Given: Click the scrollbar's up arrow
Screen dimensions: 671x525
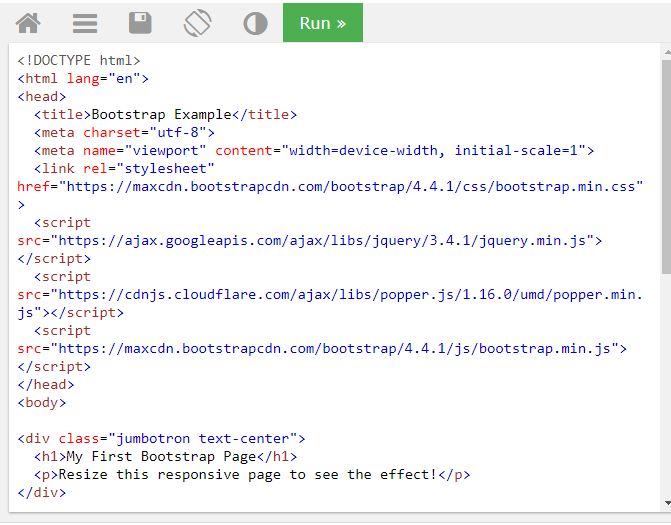Looking at the screenshot, I should pos(665,51).
